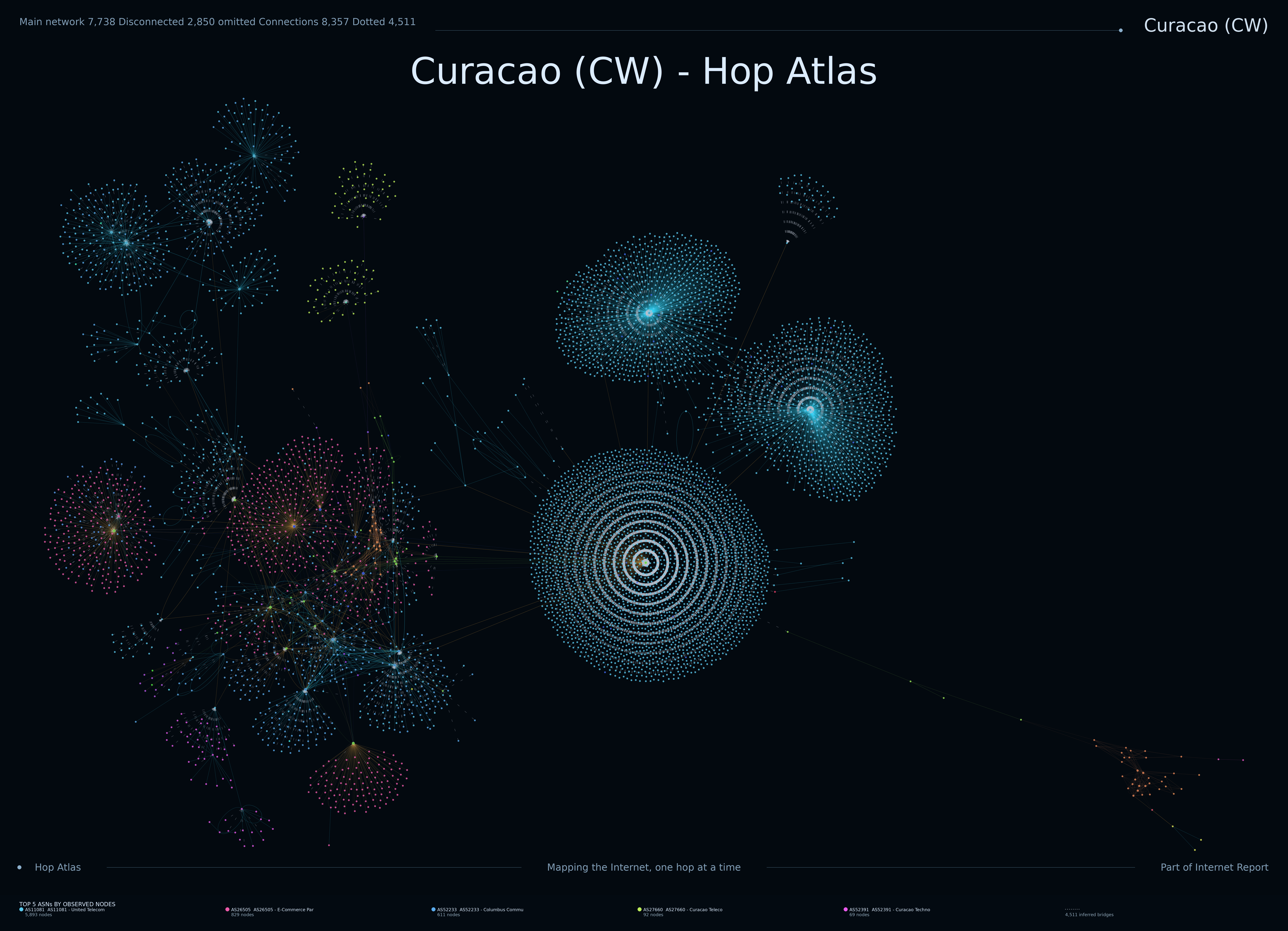Screen dimensions: 1288x931
Task: Click the '829 nodes' count
Action: (242, 915)
